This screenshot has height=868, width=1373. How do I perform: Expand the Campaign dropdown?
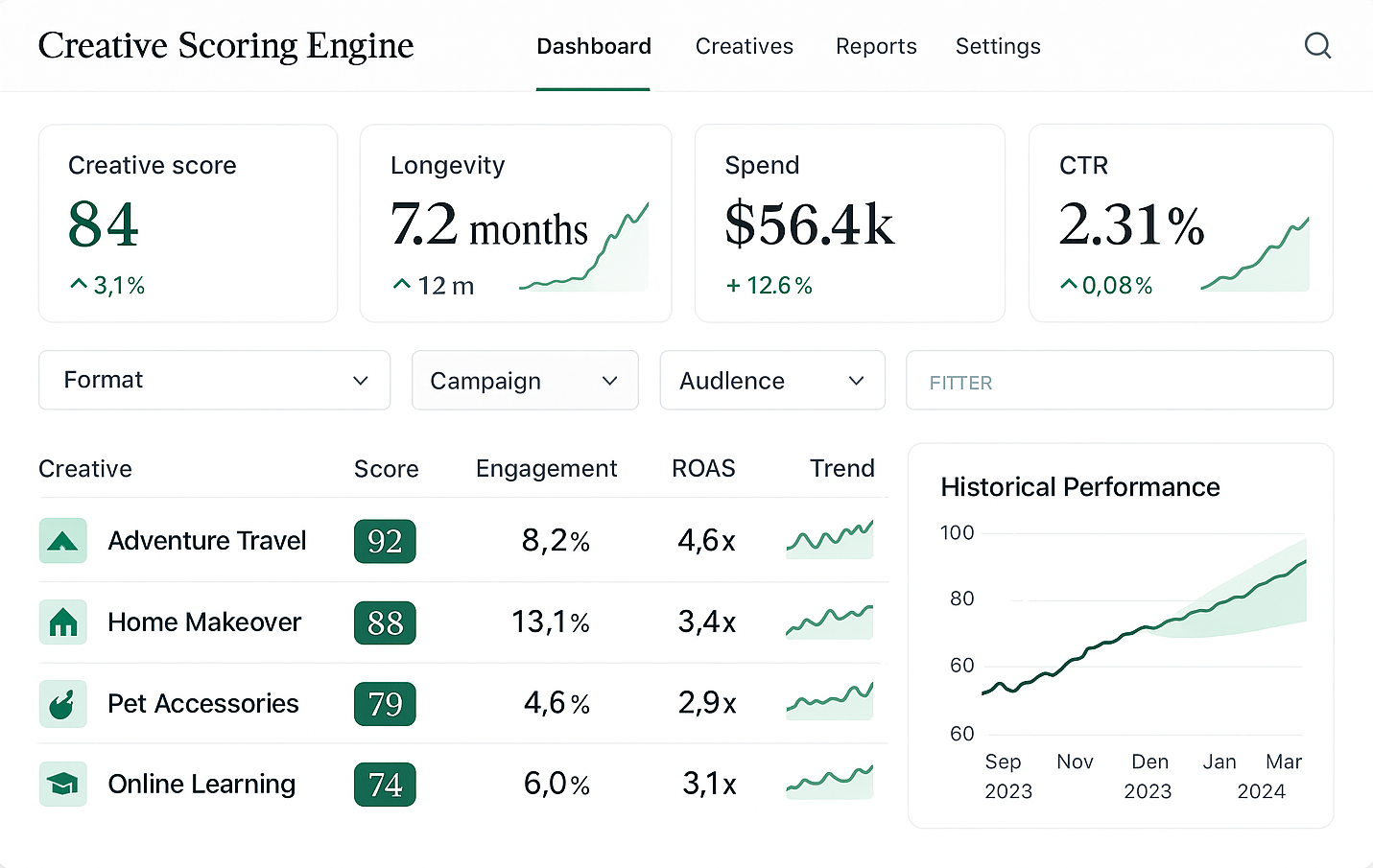tap(524, 380)
